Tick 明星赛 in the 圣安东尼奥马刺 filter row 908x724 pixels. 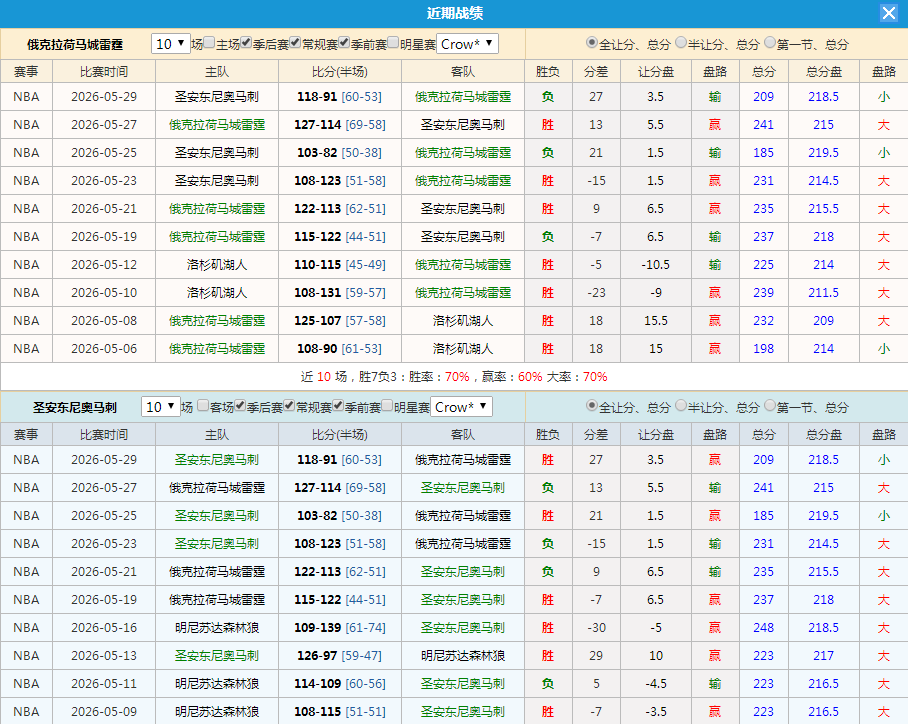click(387, 405)
